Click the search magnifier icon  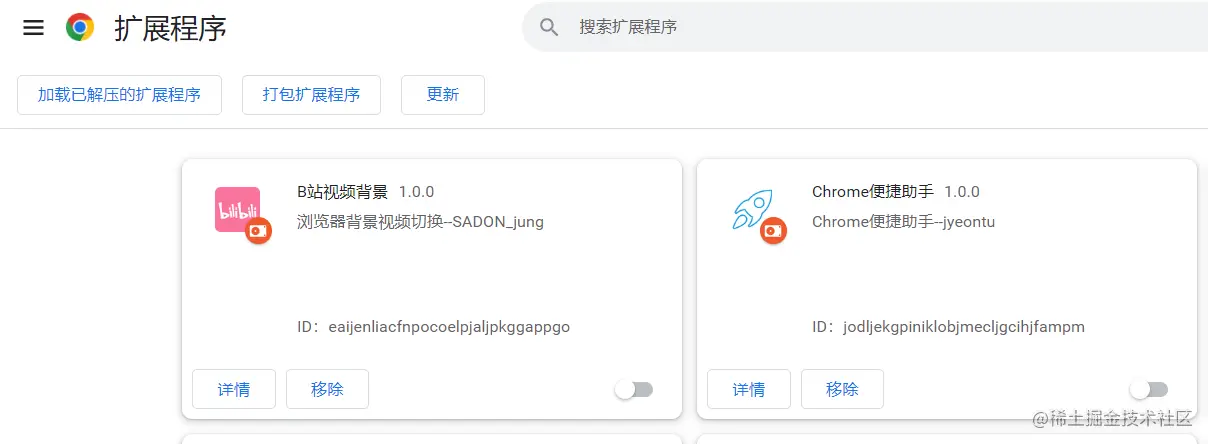[549, 27]
